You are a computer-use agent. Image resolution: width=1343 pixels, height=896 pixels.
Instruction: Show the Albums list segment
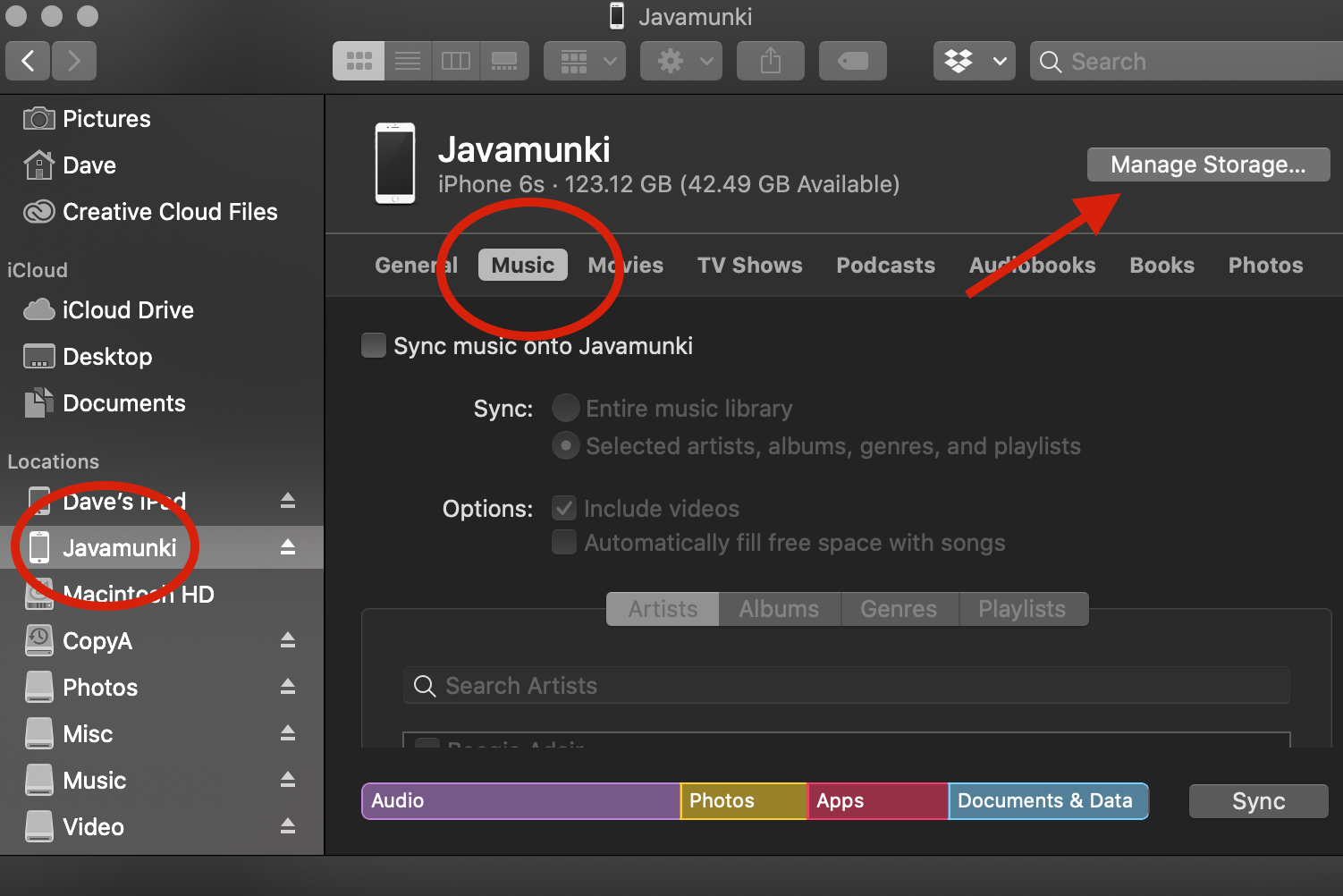coord(780,609)
